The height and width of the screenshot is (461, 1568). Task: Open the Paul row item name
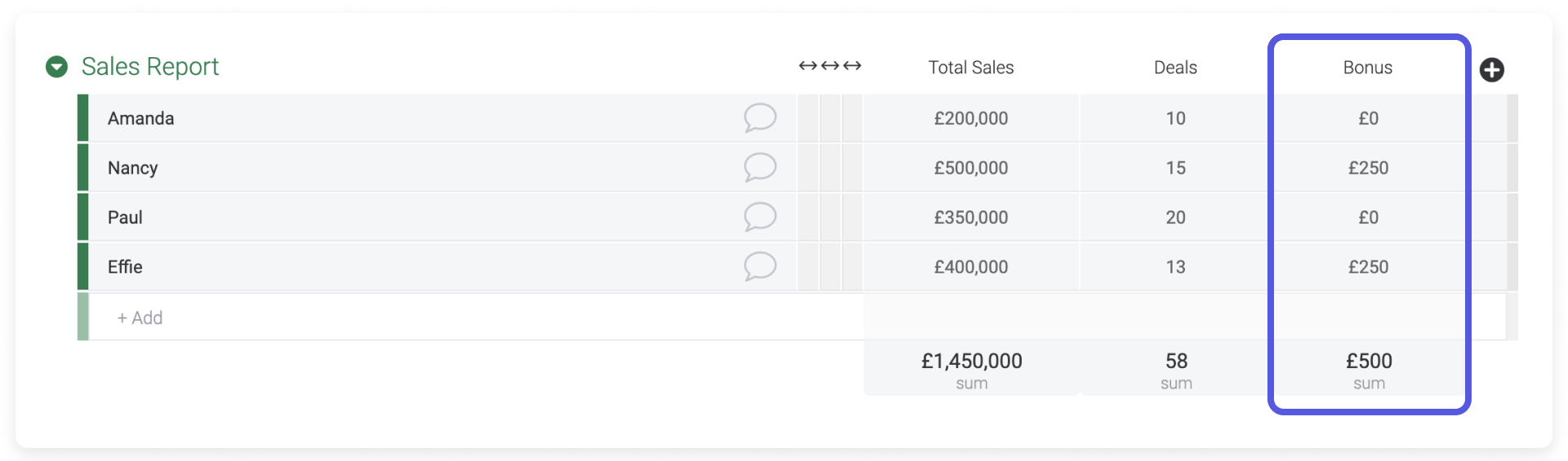125,217
